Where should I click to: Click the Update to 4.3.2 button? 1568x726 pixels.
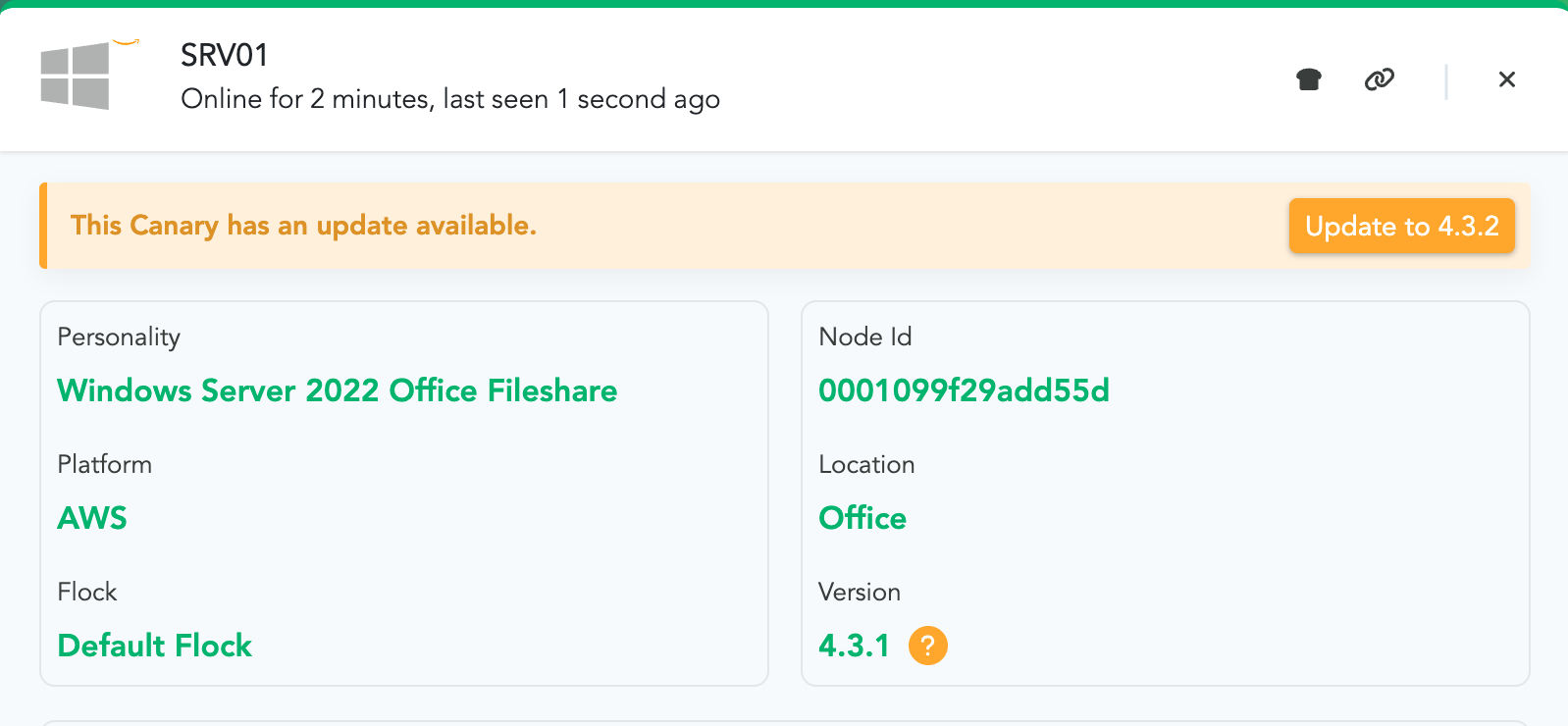tap(1402, 226)
